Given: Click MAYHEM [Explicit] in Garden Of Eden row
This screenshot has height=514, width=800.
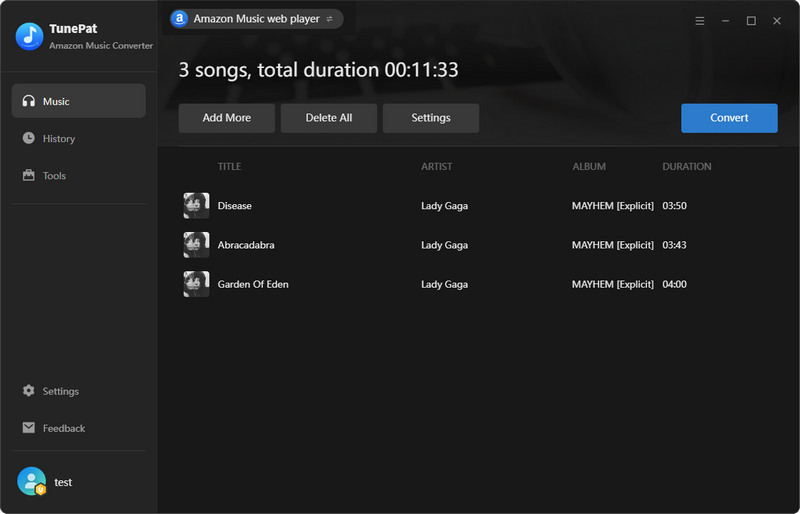Looking at the screenshot, I should tap(613, 284).
